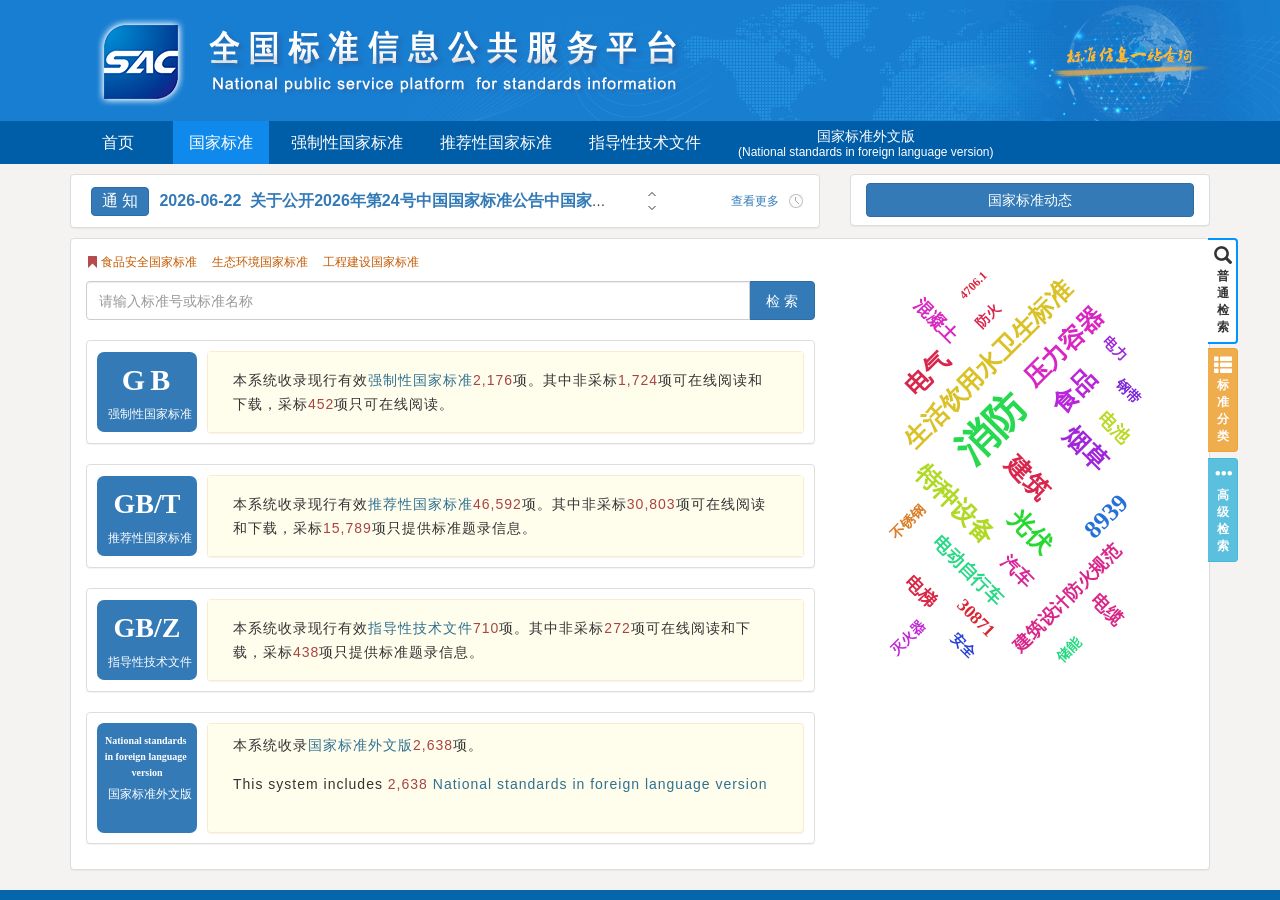Click 推荐性国家标准 link in GB/T description
This screenshot has width=1280, height=900.
420,504
